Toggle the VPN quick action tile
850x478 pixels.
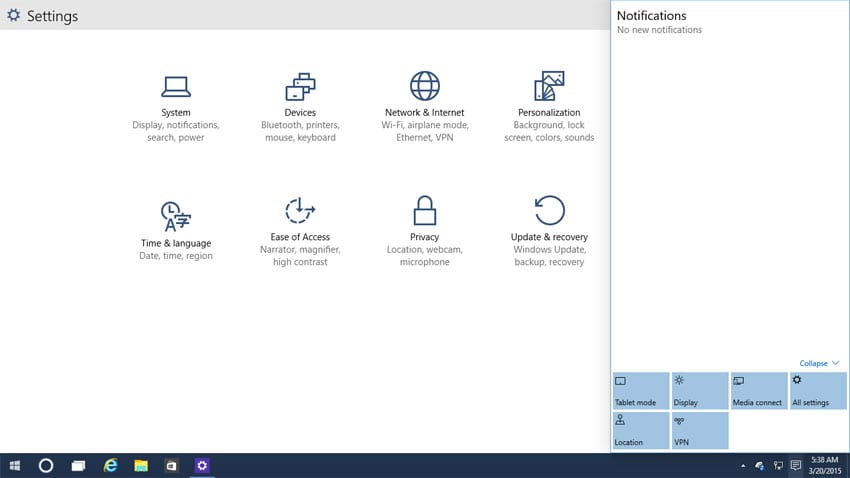tap(699, 431)
